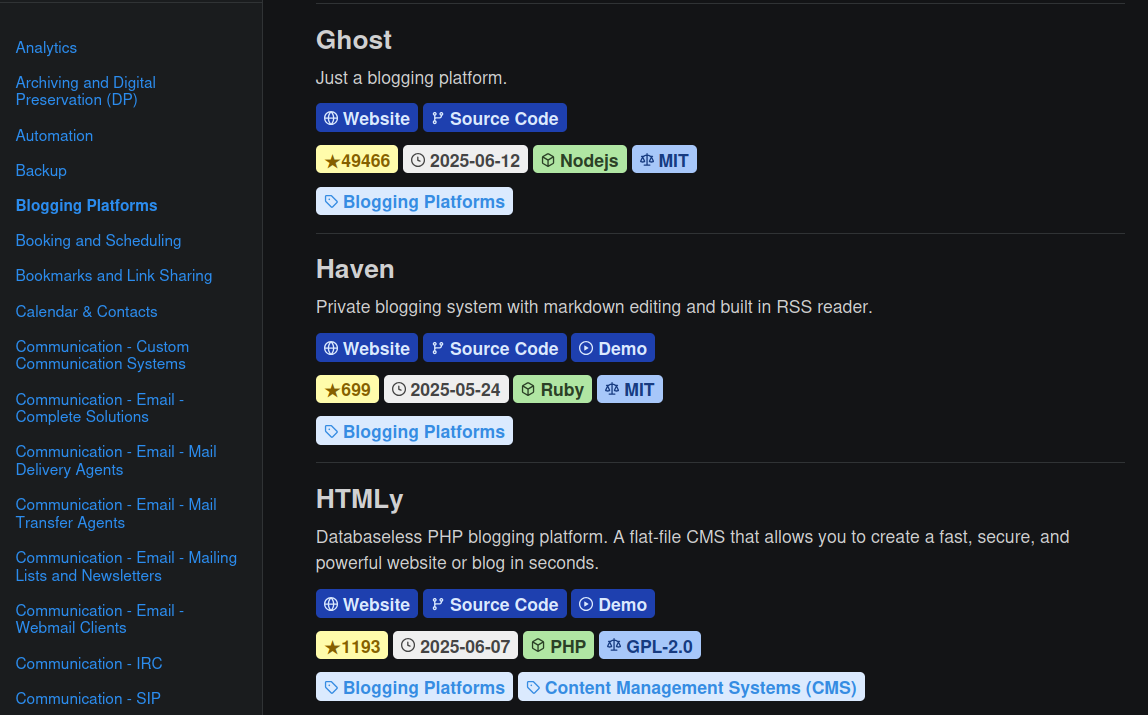The width and height of the screenshot is (1148, 715).
Task: Open the Automation sidebar link
Action: click(x=54, y=135)
